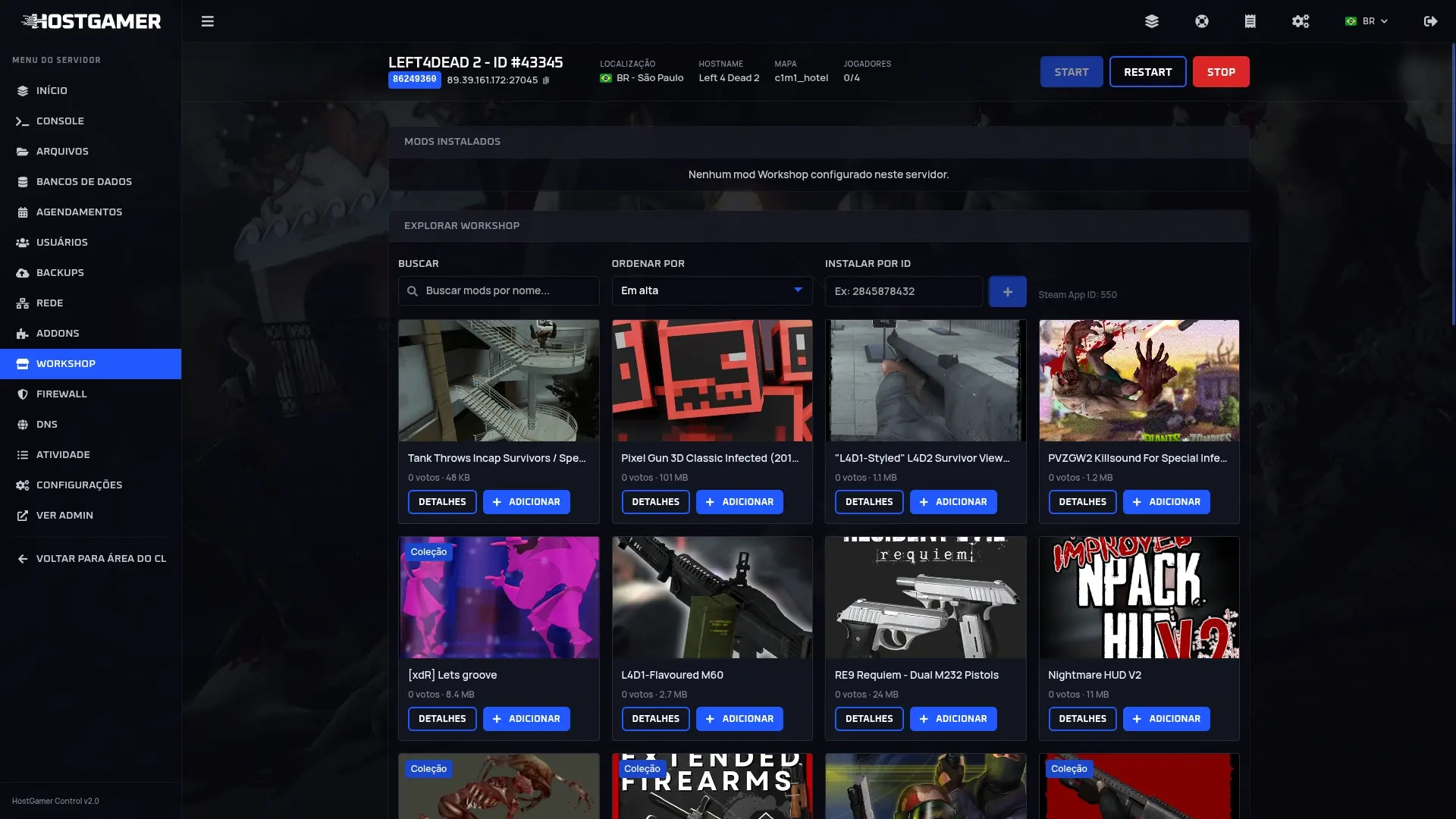Open Arquivos file manager in sidebar
This screenshot has width=1456, height=819.
click(x=91, y=152)
